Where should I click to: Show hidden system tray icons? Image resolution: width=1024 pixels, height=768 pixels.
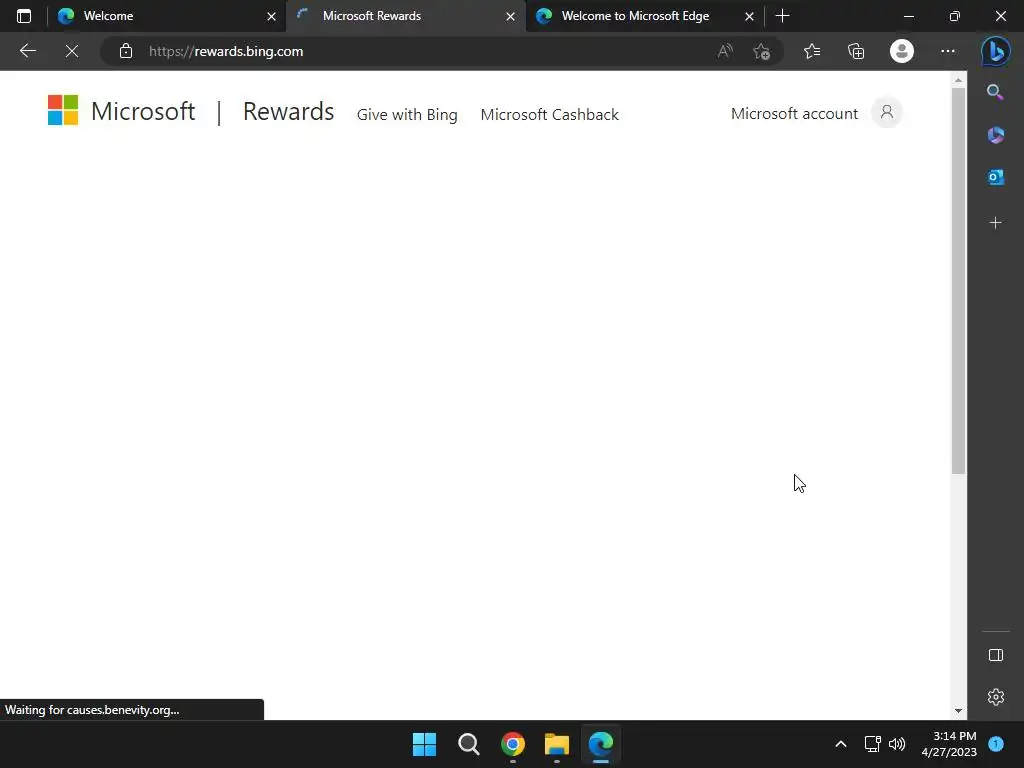[840, 744]
